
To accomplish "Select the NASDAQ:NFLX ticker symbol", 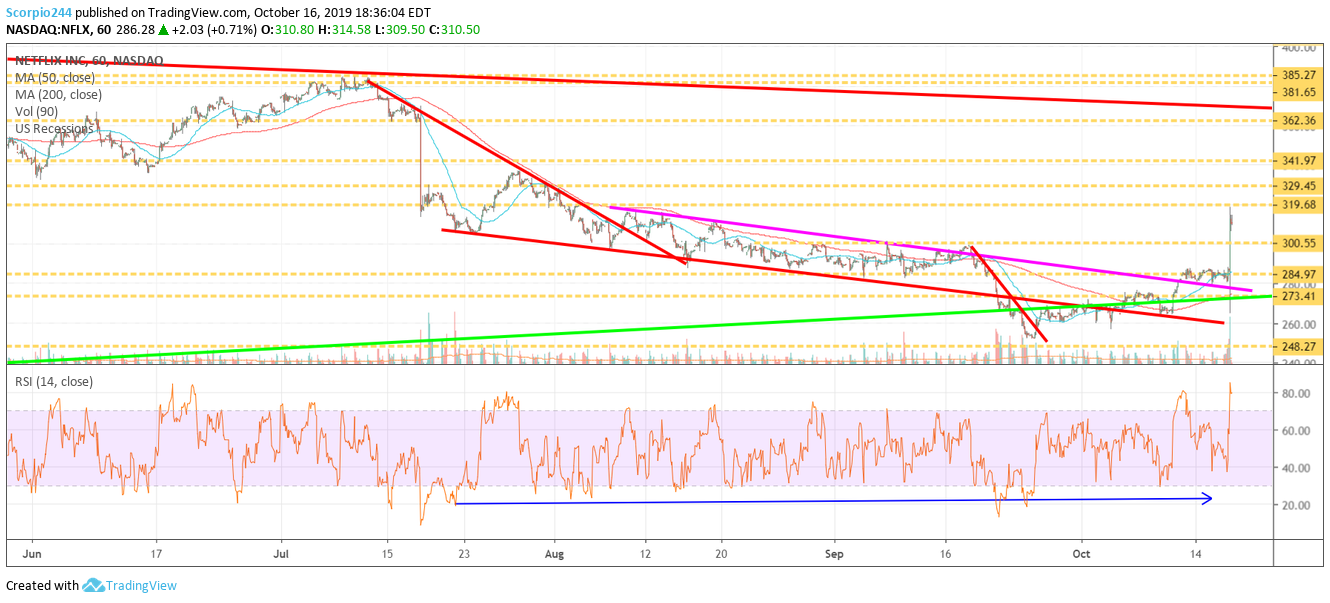I will [x=50, y=29].
